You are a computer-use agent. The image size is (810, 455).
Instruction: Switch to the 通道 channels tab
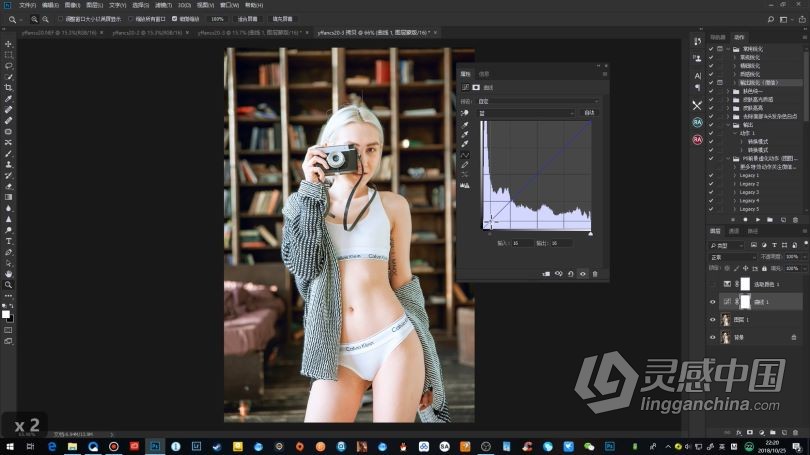tap(734, 231)
